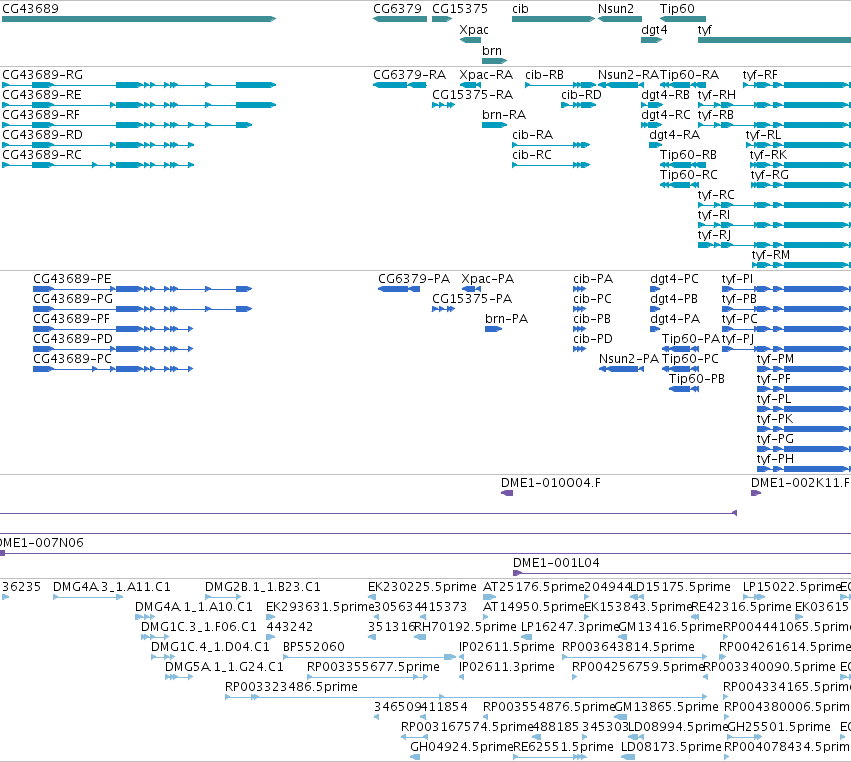Click the cib gene bar
The height and width of the screenshot is (762, 851).
tap(554, 19)
